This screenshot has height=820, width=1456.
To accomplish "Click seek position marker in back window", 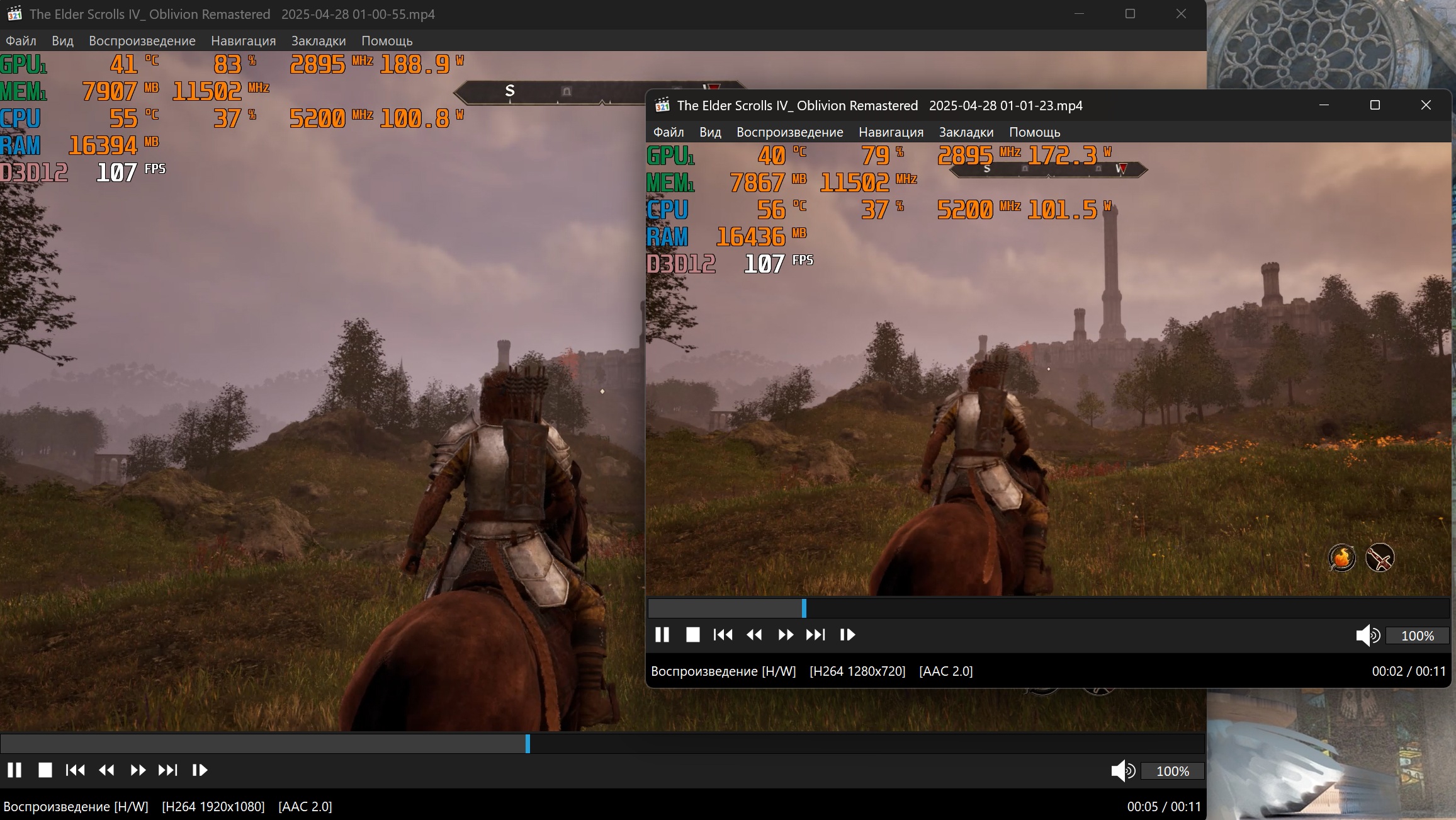I will tap(528, 744).
